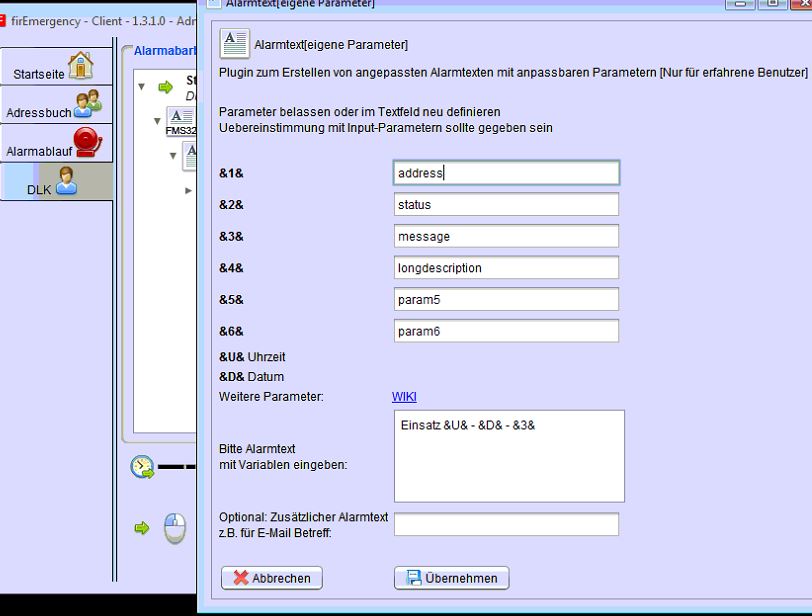
Task: Focus the Alarmtext variables text area
Action: (509, 456)
